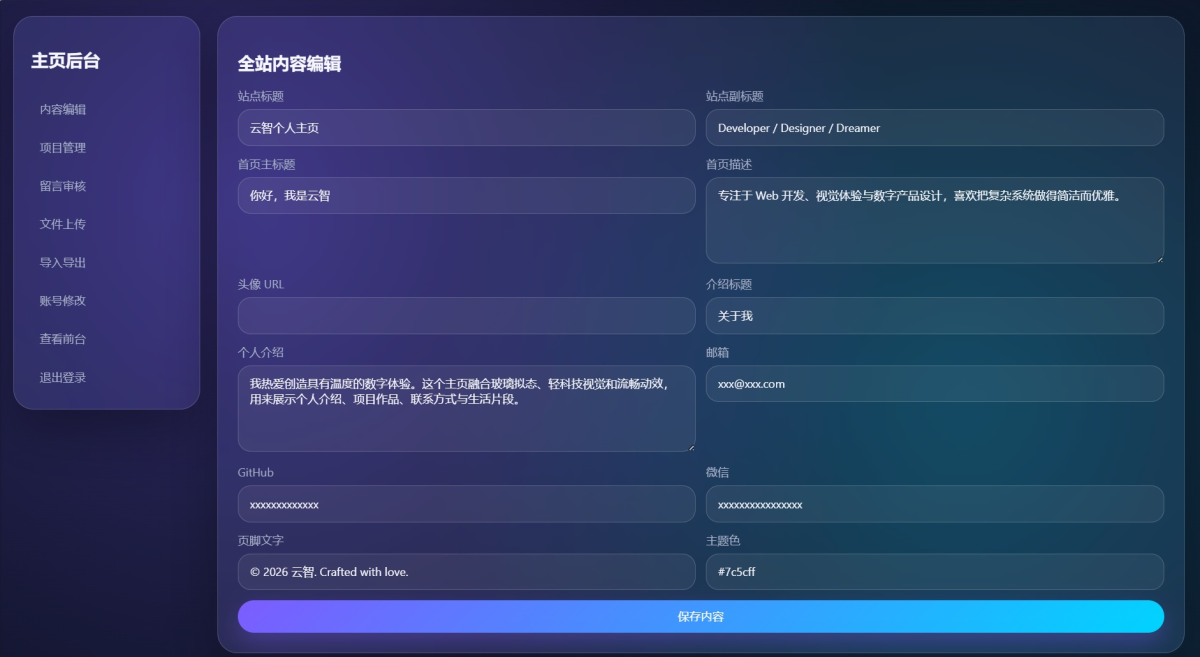Image resolution: width=1200 pixels, height=657 pixels.
Task: Click the 邮箱 label
Action: pos(718,353)
